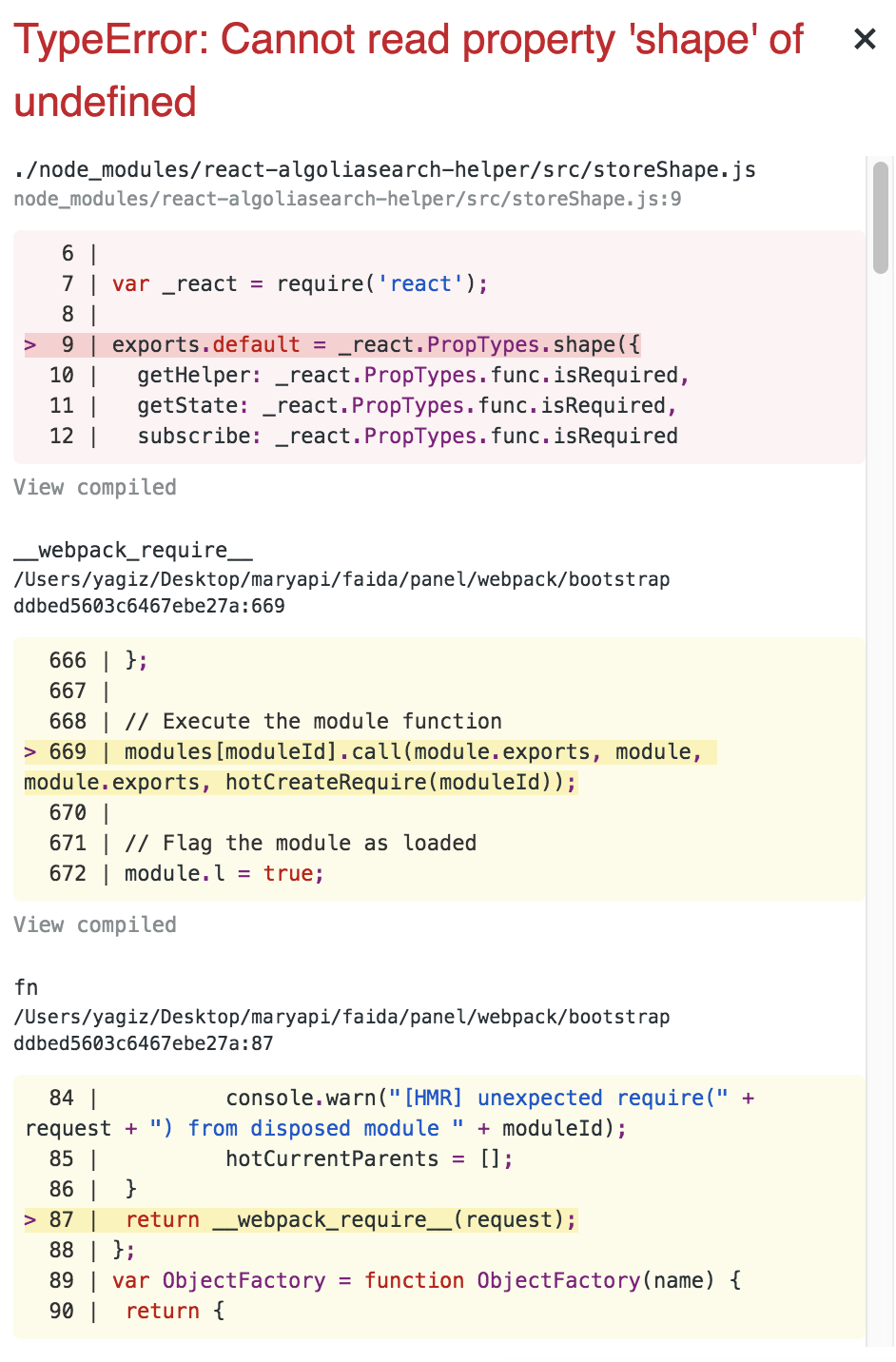Image resolution: width=896 pixels, height=1362 pixels.
Task: Click the fn stack frame name
Action: coord(26,987)
